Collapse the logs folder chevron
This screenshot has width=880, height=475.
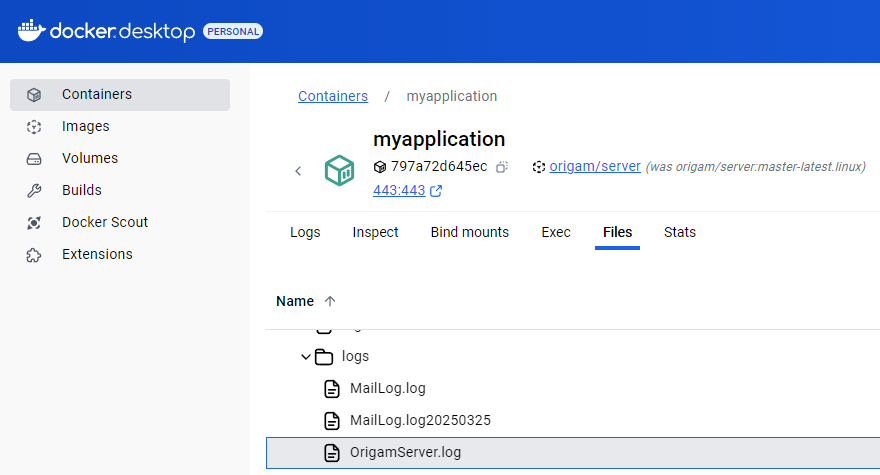pos(305,357)
